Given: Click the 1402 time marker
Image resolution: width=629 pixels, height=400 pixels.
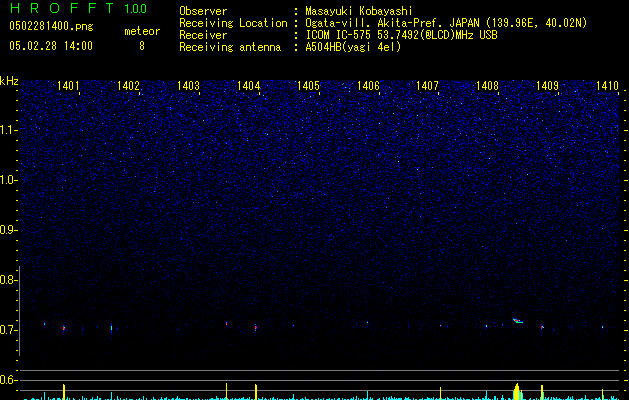Looking at the screenshot, I should [x=128, y=85].
